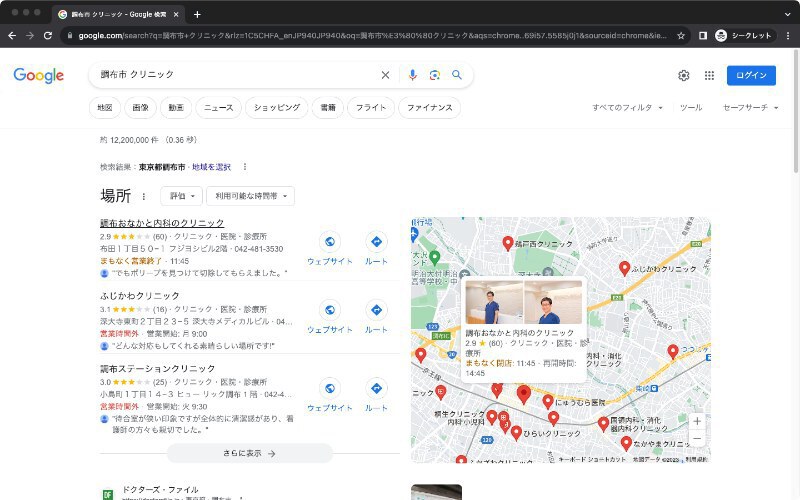The width and height of the screenshot is (800, 500).
Task: Open Google Lens image search icon
Action: 434,75
